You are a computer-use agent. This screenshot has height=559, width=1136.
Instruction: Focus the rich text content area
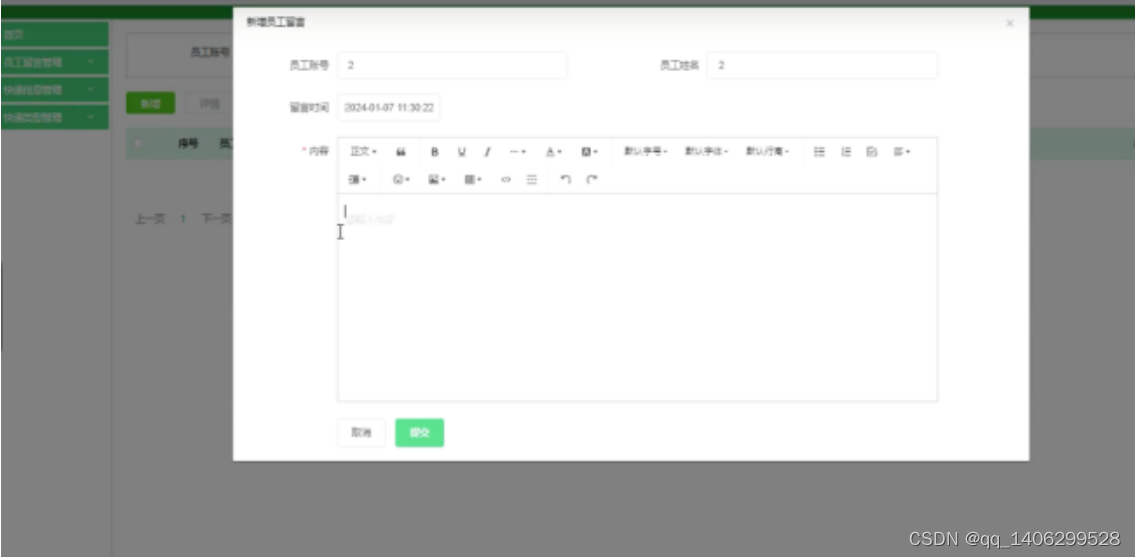click(x=638, y=297)
